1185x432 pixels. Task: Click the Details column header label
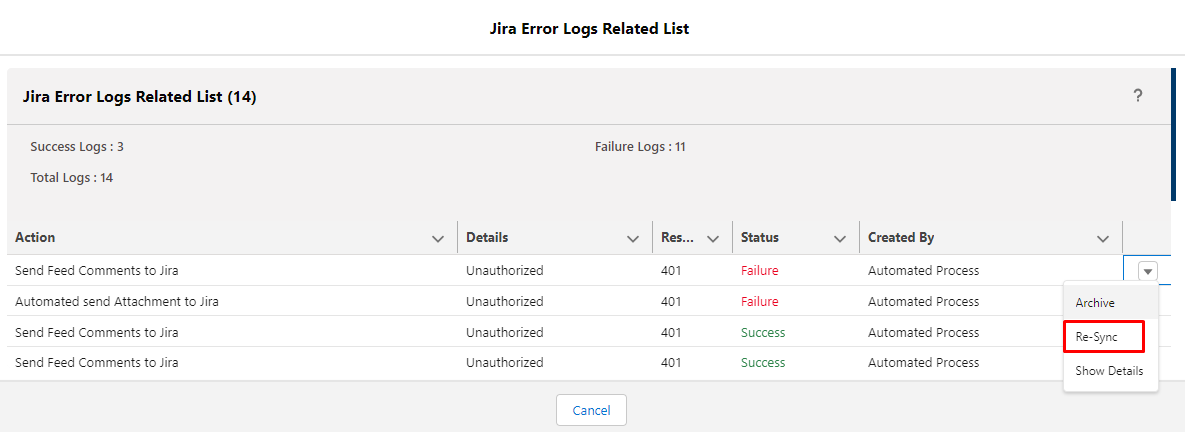coord(487,237)
